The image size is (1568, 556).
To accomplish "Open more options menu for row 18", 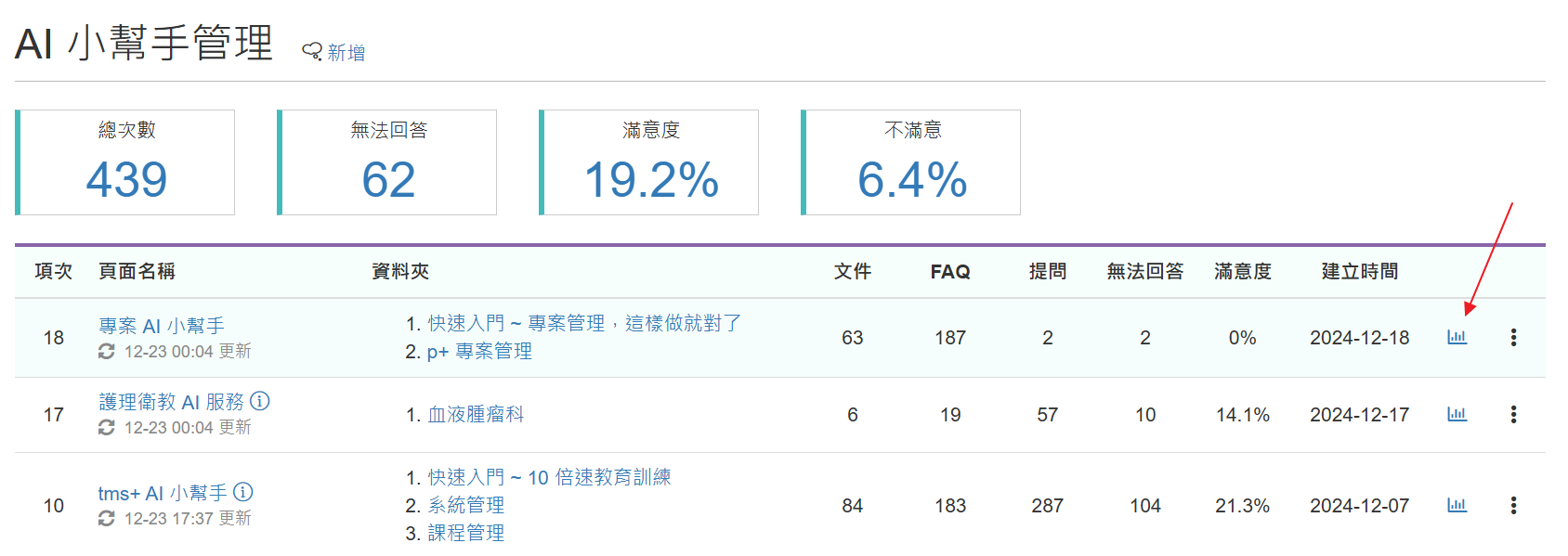I will click(x=1513, y=338).
